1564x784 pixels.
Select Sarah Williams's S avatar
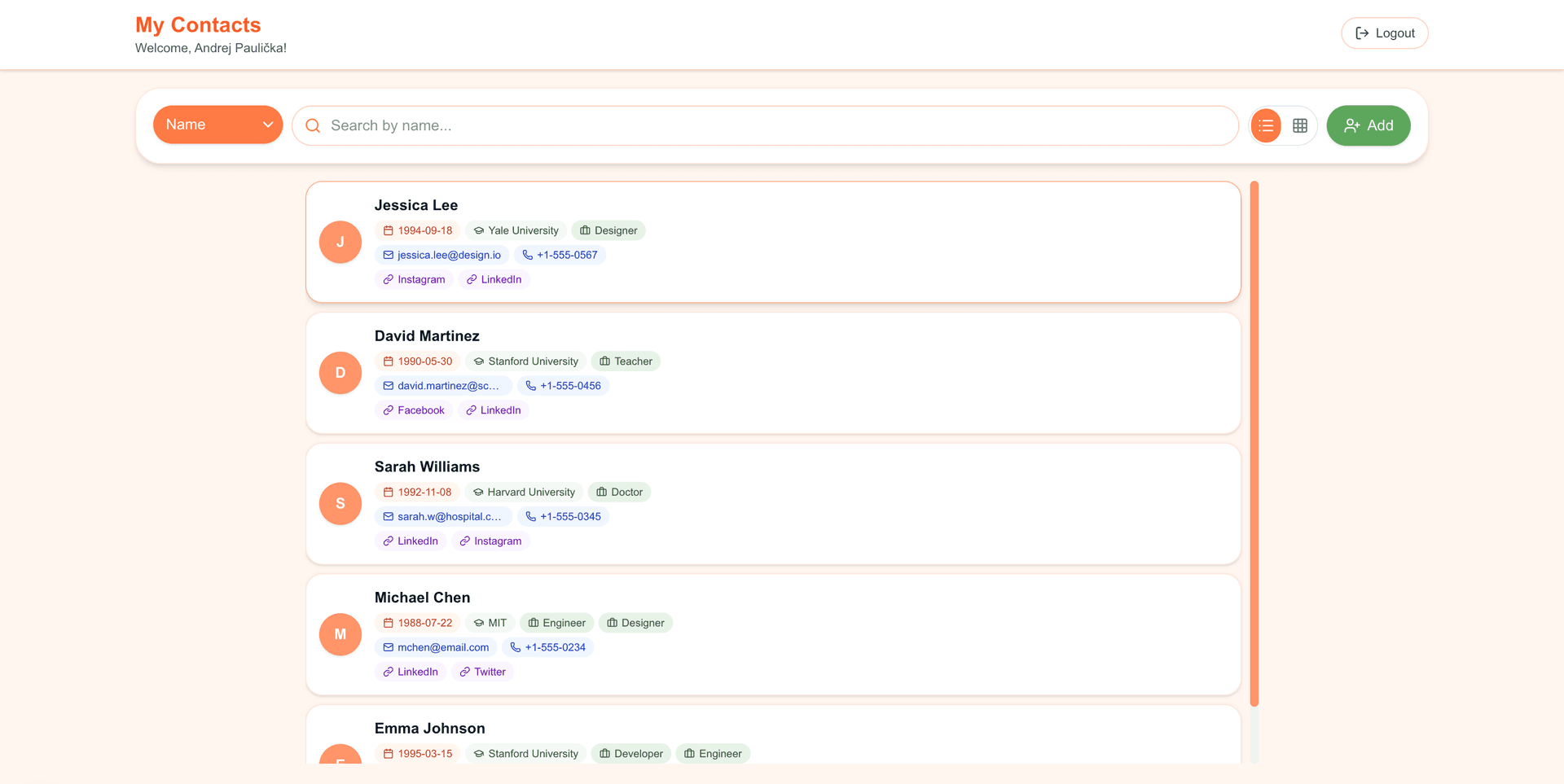[x=340, y=503]
